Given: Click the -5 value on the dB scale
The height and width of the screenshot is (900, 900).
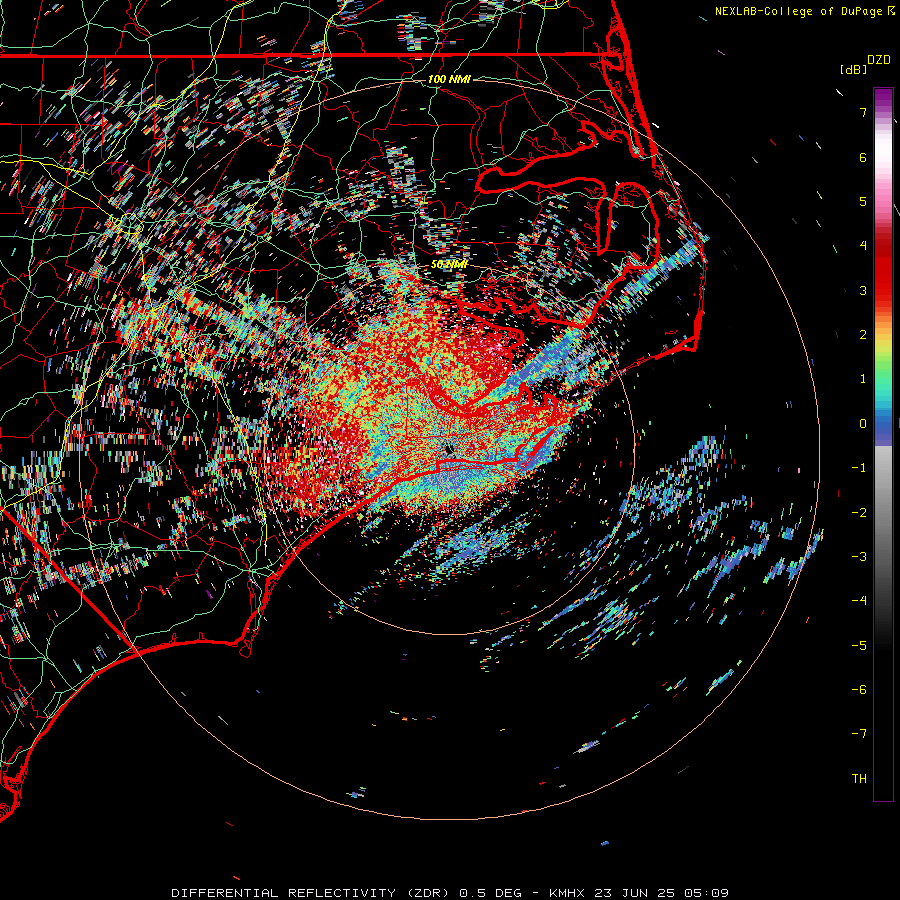Looking at the screenshot, I should point(860,646).
